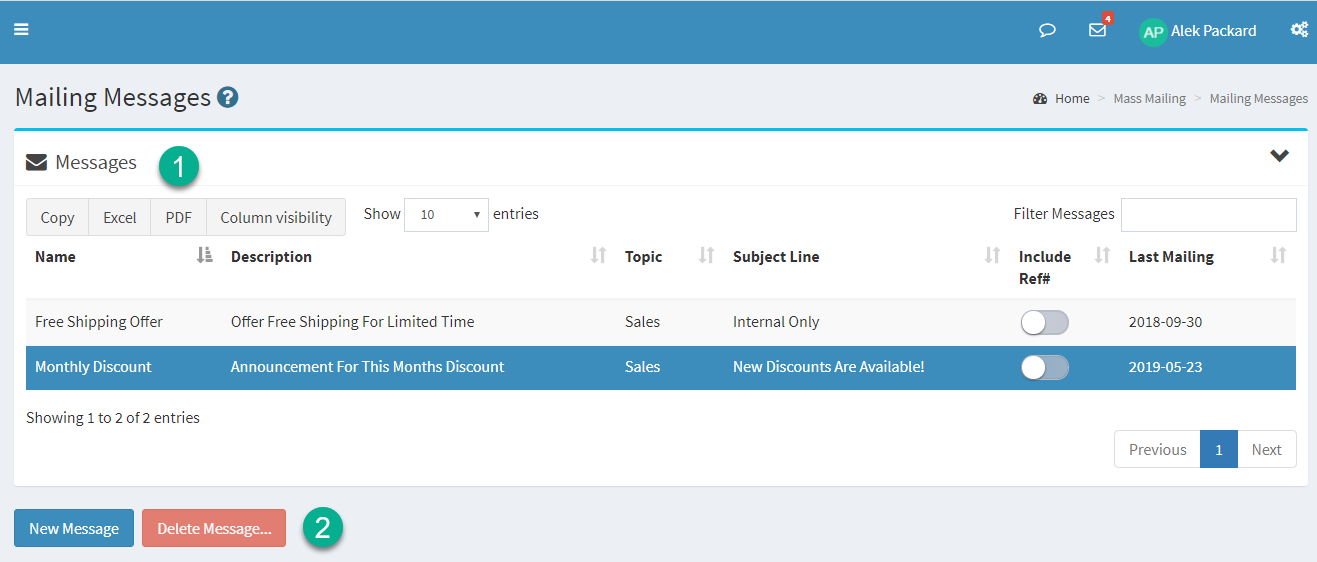Image resolution: width=1317 pixels, height=562 pixels.
Task: Click New Discounts Are Available! subject
Action: pos(829,367)
